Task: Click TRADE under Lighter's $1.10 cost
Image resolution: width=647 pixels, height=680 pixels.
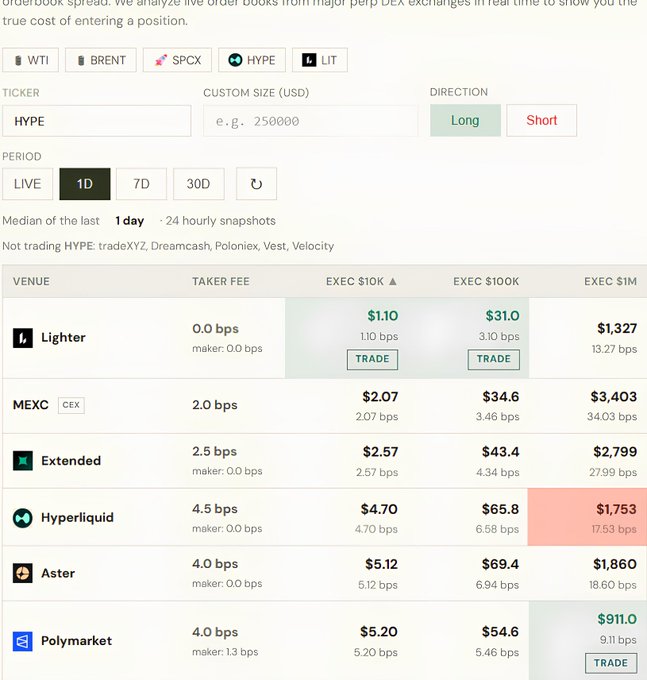Action: click(373, 359)
